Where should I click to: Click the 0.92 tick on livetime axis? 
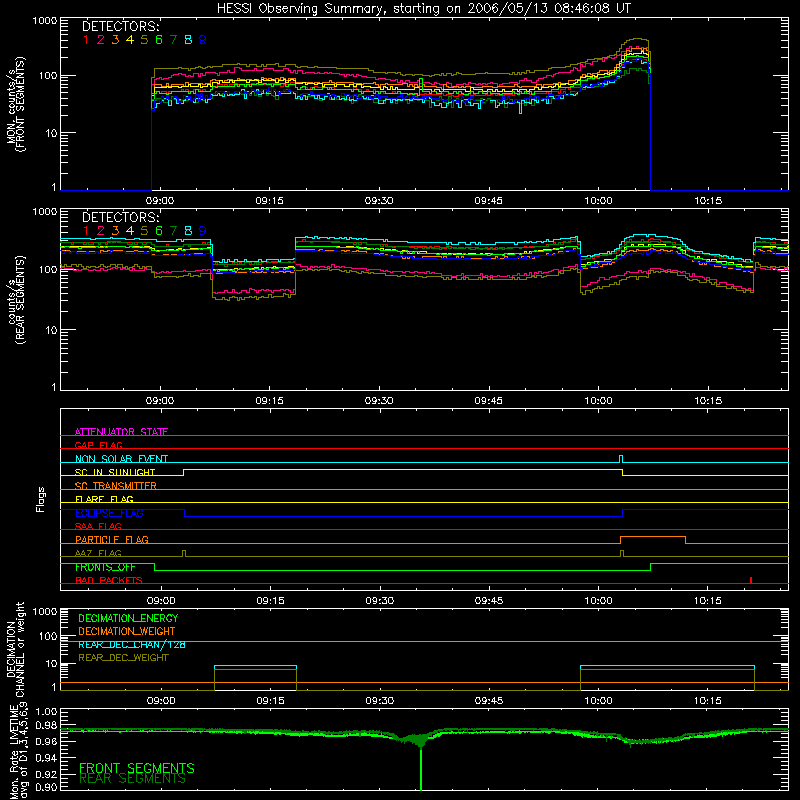point(46,774)
